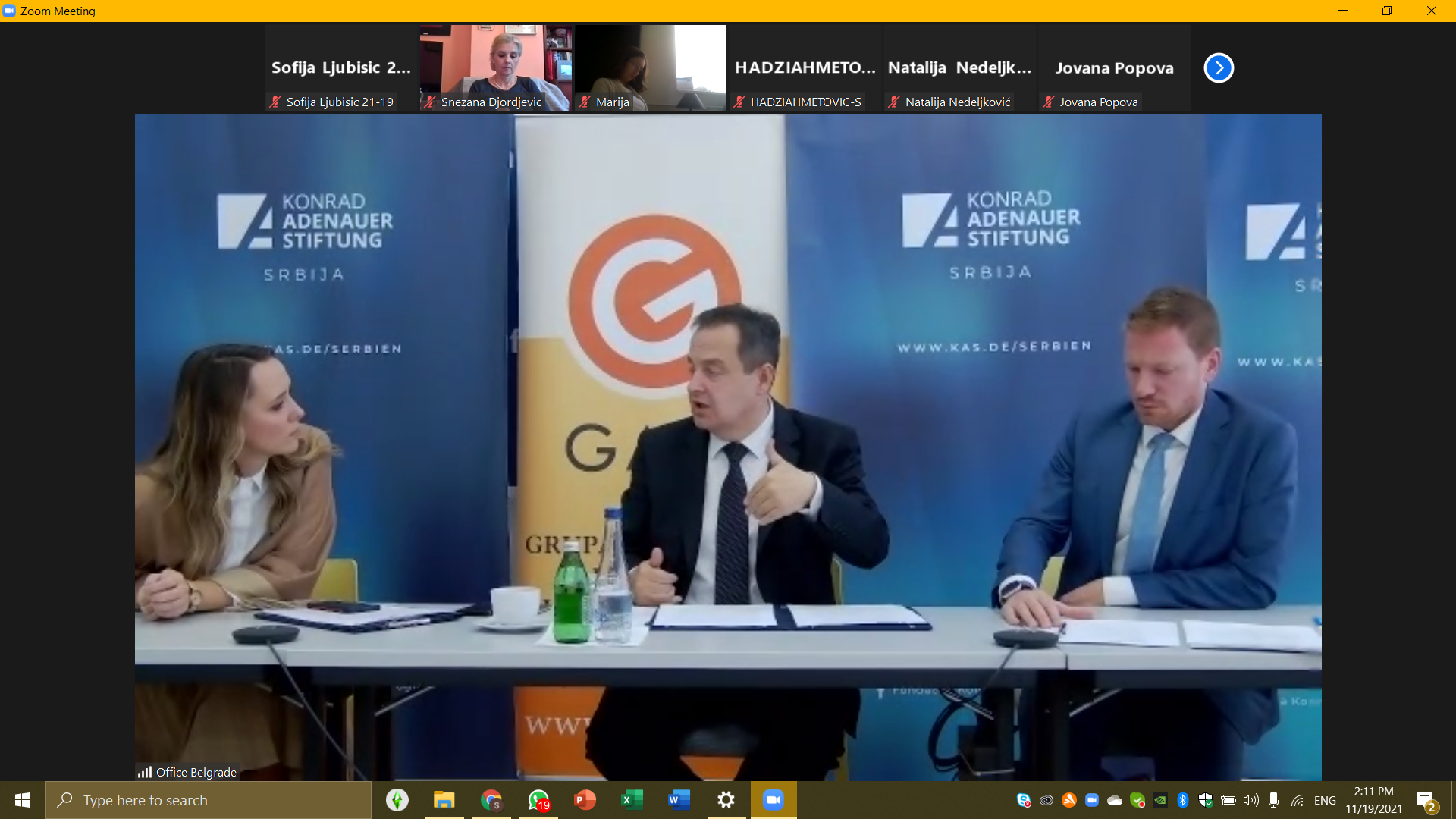The width and height of the screenshot is (1456, 819).
Task: Click the Zoom Meeting title bar icon
Action: (x=9, y=11)
